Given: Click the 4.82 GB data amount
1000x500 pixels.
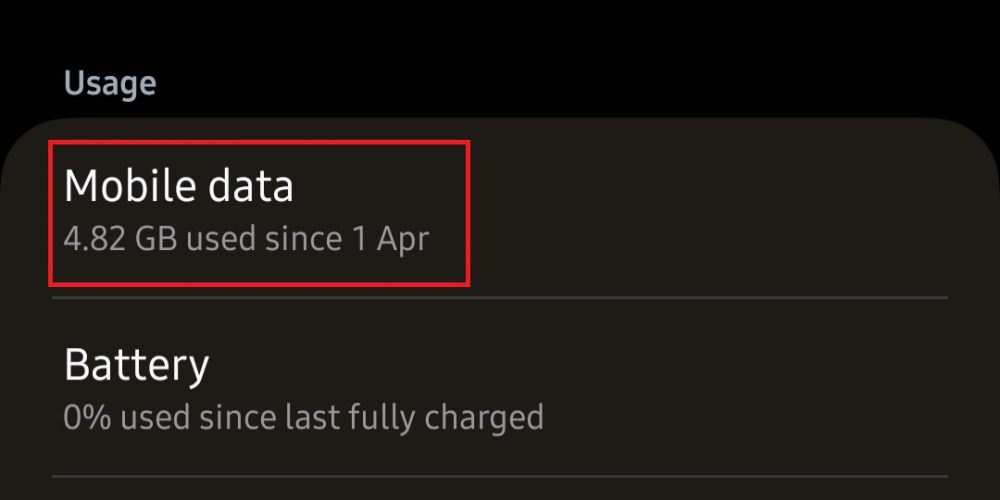Looking at the screenshot, I should click(121, 240).
